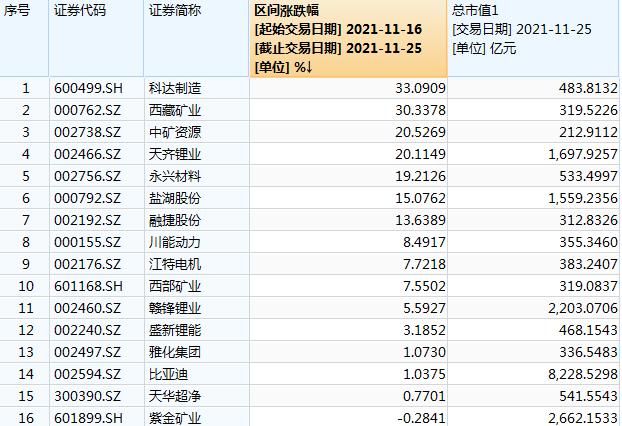Select stock name 川能动力
The image size is (622, 426).
coord(175,242)
